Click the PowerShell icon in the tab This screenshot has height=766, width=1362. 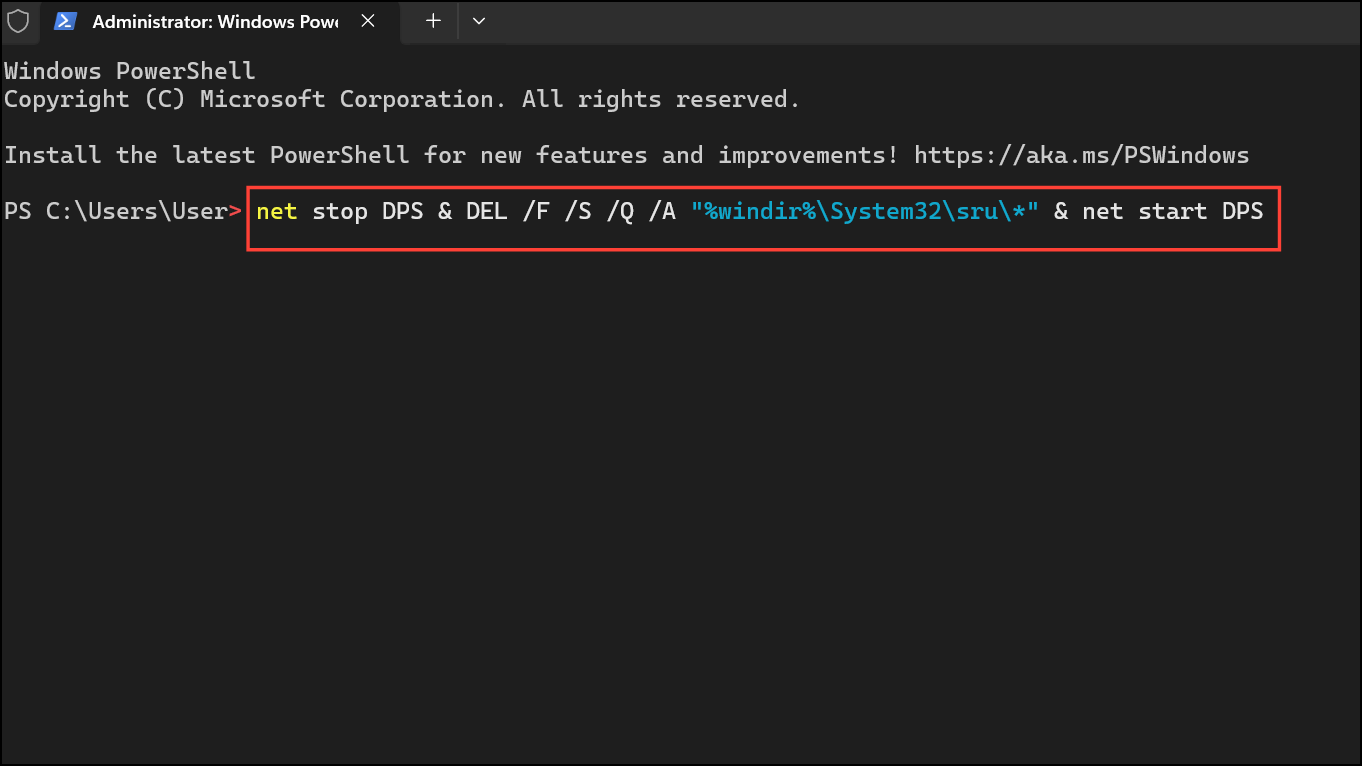(x=65, y=21)
